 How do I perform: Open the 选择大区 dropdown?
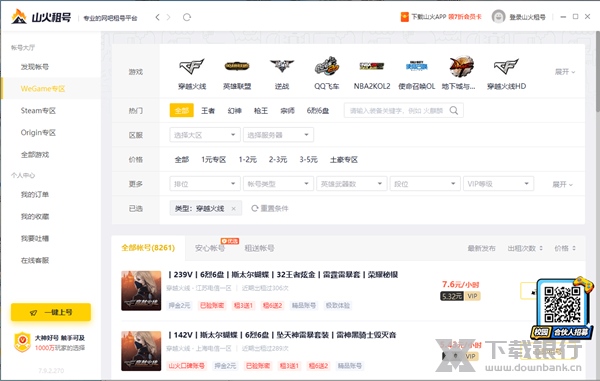pyautogui.click(x=205, y=135)
